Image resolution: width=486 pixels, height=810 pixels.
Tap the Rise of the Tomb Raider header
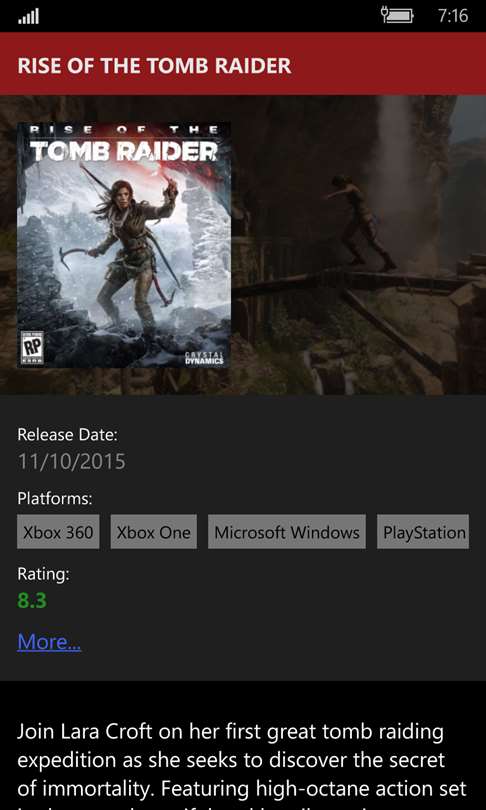tap(154, 66)
